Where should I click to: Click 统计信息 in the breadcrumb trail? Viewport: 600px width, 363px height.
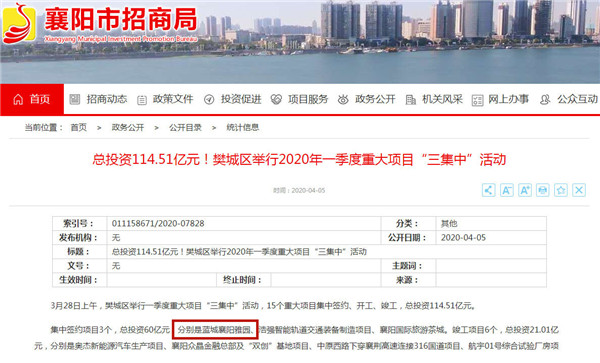tap(243, 127)
